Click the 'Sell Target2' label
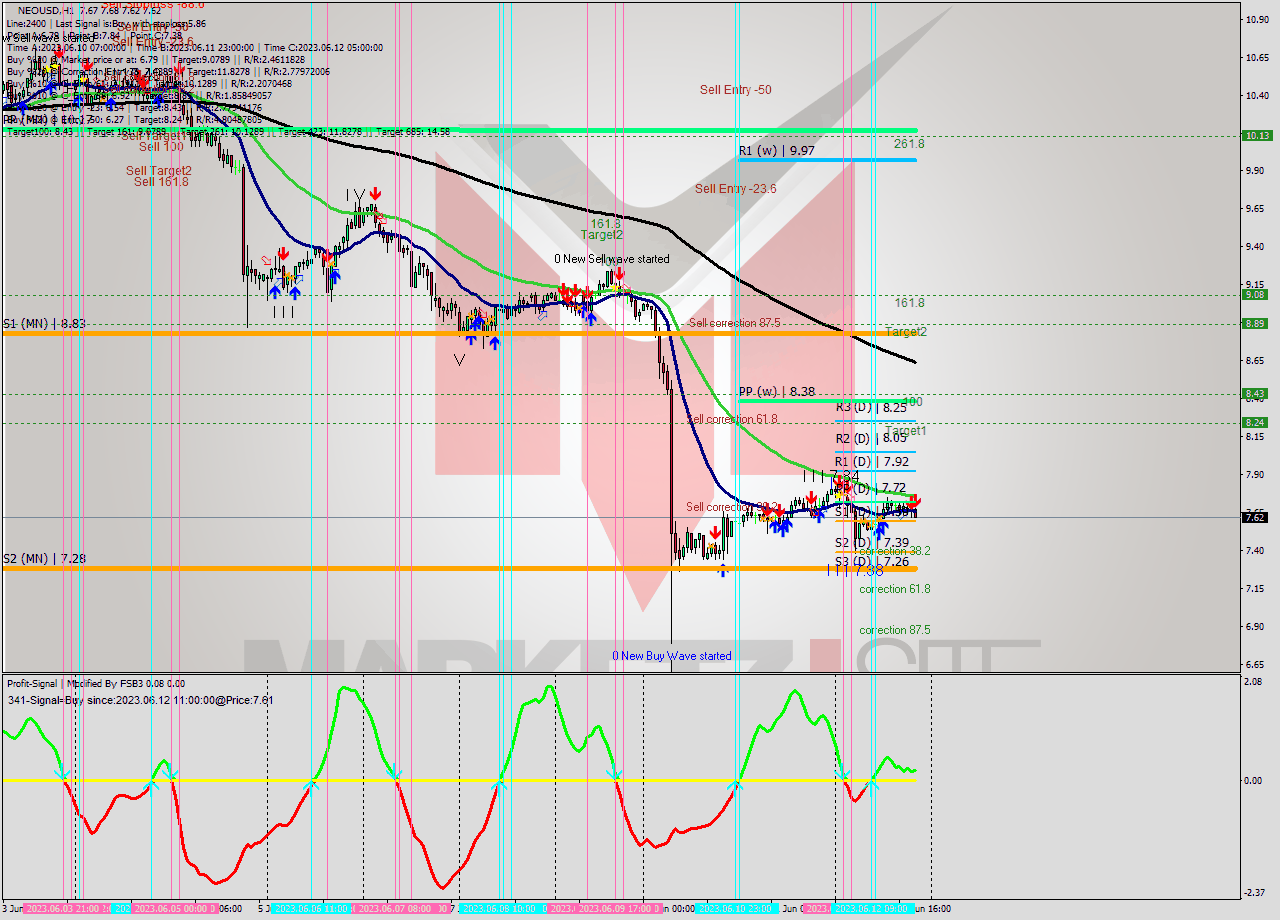The width and height of the screenshot is (1280, 920). click(x=158, y=171)
